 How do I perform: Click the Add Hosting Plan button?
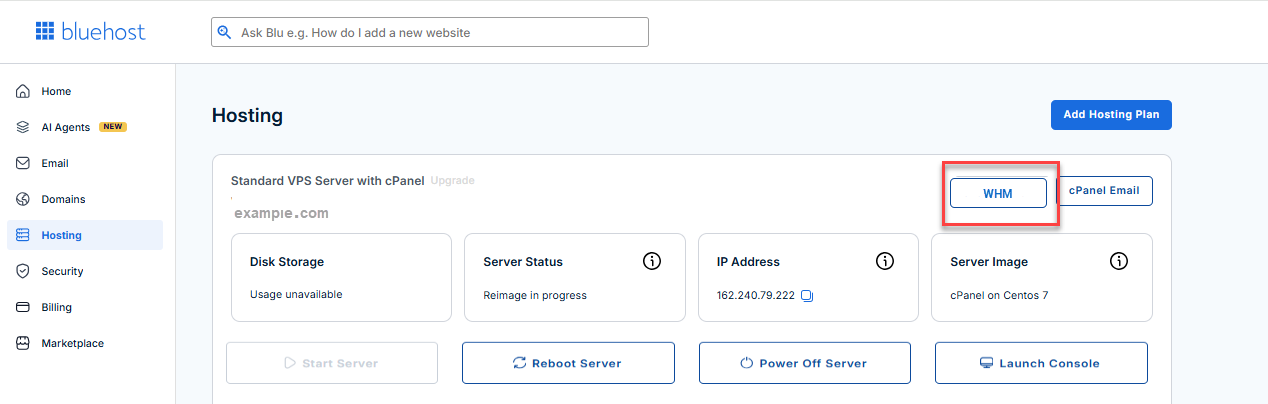[x=1111, y=115]
